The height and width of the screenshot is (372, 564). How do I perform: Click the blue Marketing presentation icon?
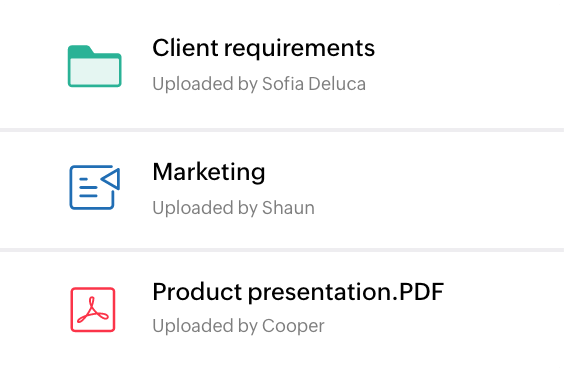[x=95, y=187]
